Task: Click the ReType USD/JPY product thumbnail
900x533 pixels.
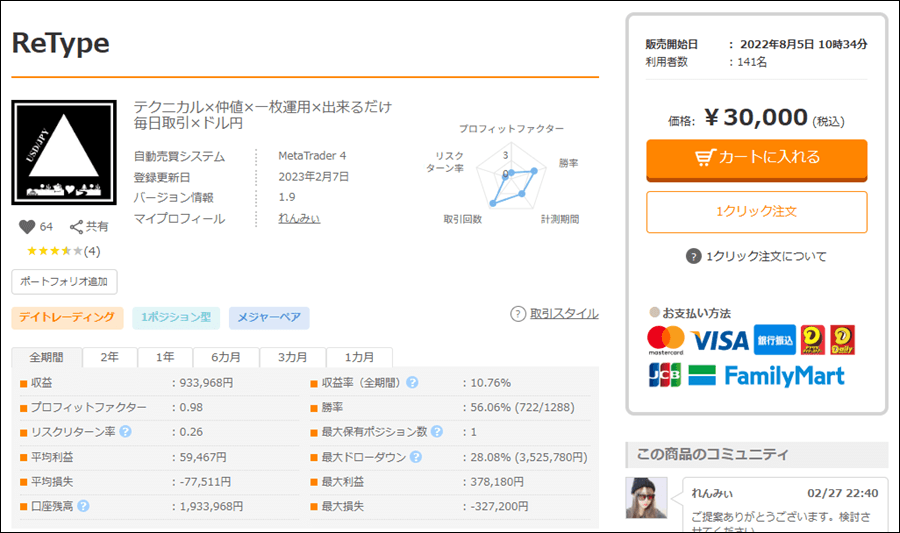Action: click(x=65, y=153)
